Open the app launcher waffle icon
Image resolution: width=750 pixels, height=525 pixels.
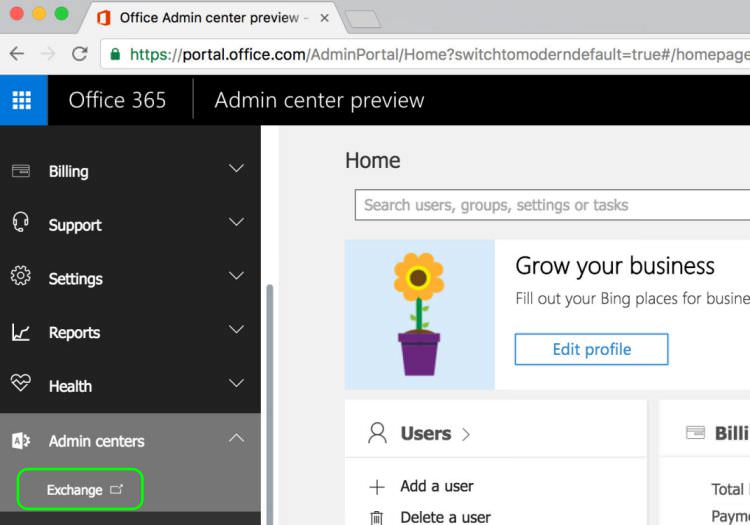click(22, 100)
